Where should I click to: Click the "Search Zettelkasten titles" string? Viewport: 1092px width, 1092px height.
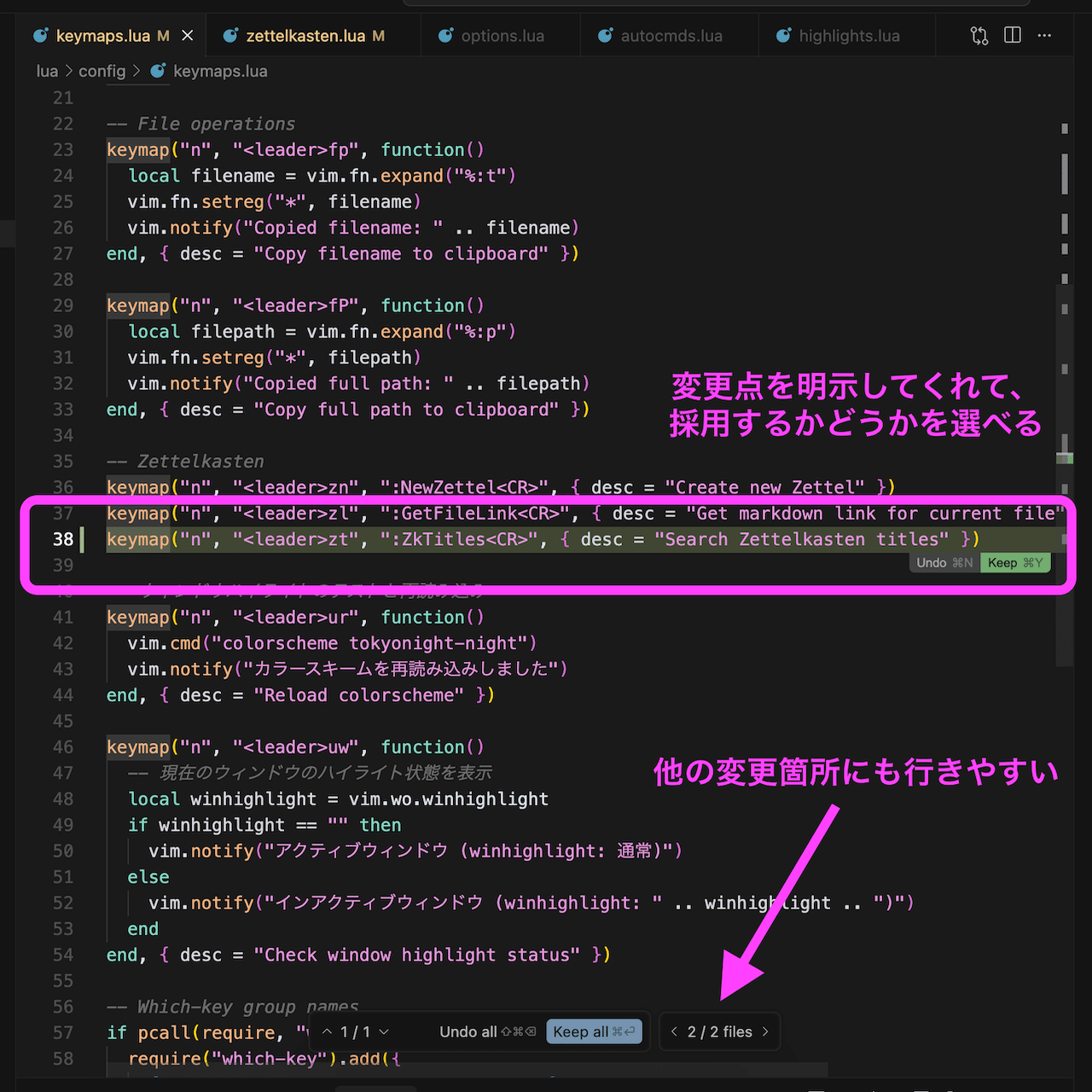[x=802, y=539]
